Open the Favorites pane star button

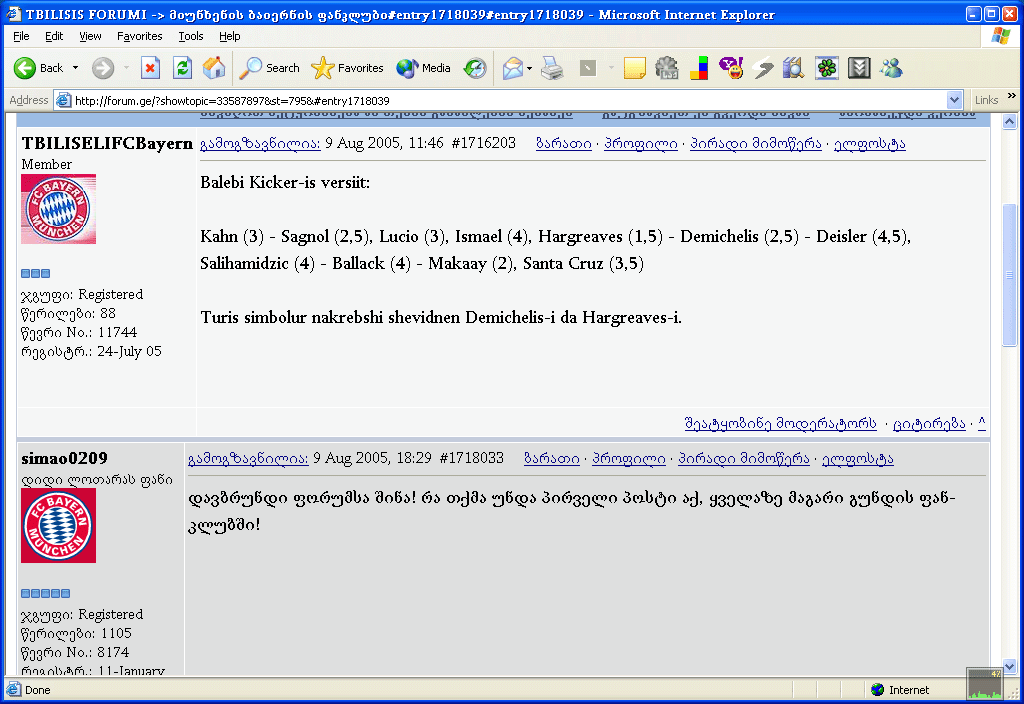coord(347,68)
